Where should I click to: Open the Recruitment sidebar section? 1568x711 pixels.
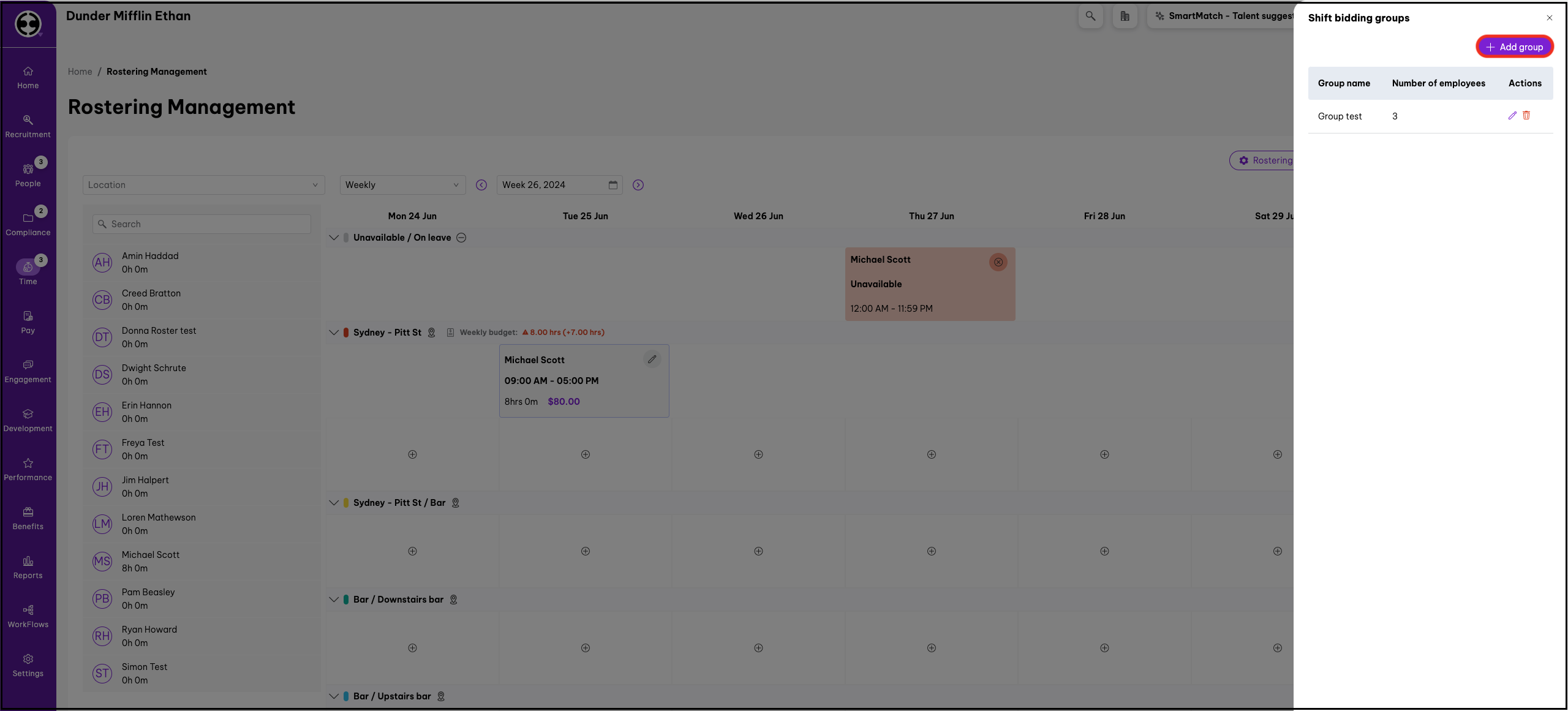[x=28, y=126]
